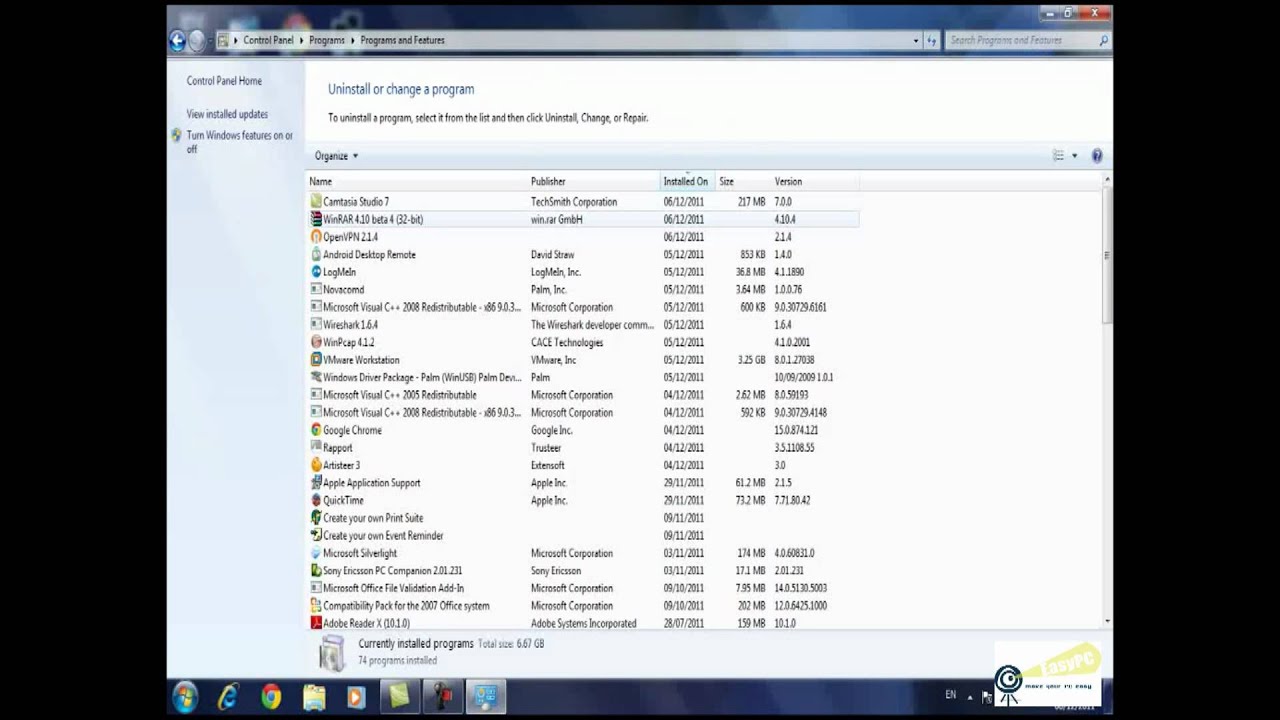Select the Camtasia Studio 7 program icon
Screen dimensions: 1280x720
(316, 202)
